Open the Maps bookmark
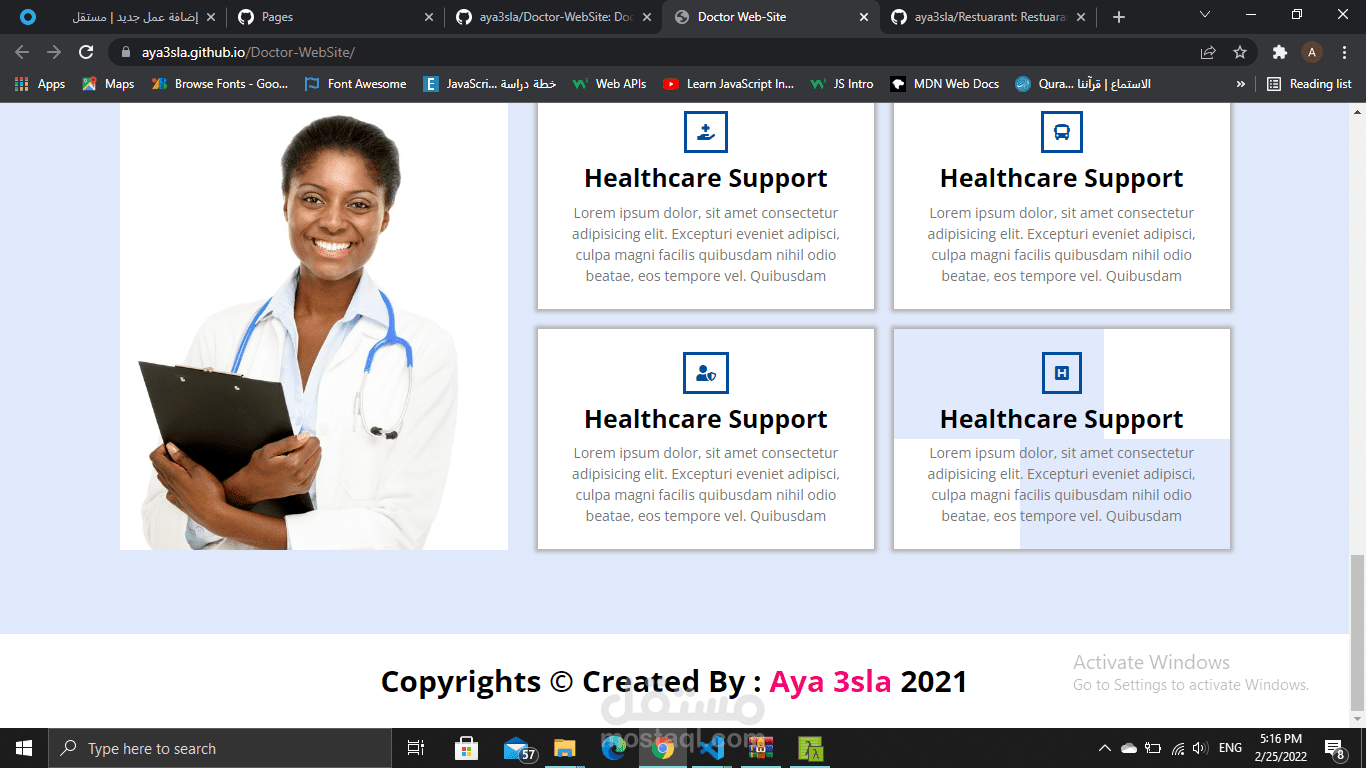 pyautogui.click(x=108, y=84)
